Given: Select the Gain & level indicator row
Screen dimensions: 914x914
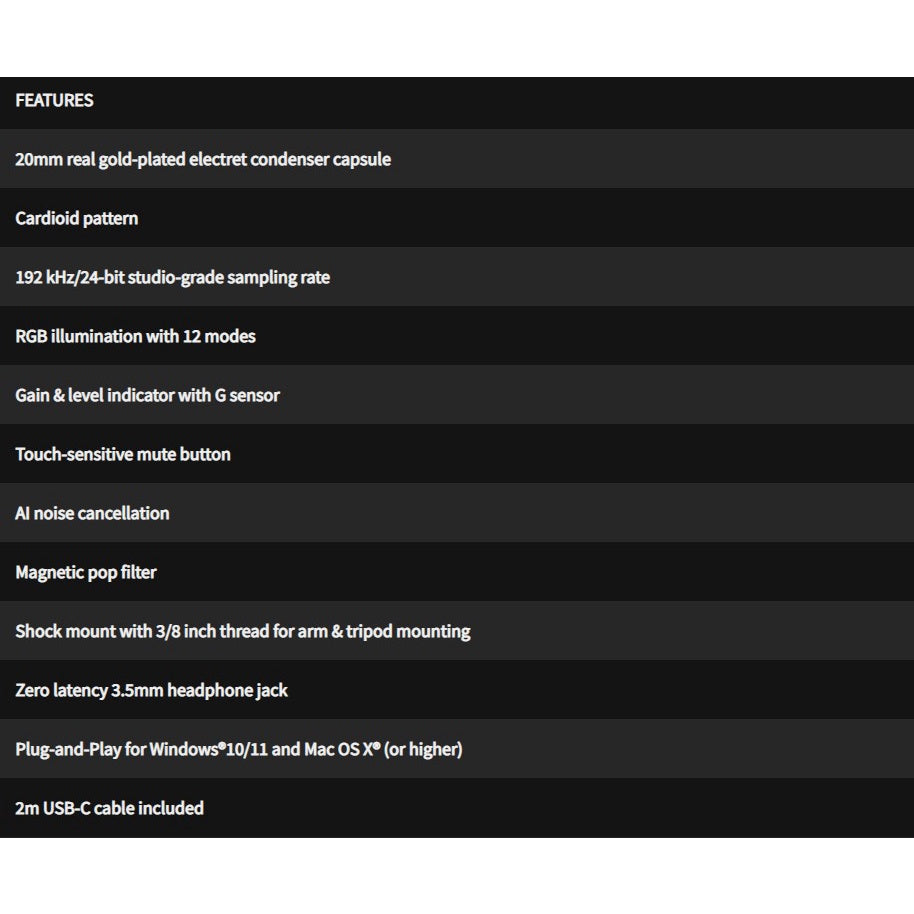Looking at the screenshot, I should (147, 395).
